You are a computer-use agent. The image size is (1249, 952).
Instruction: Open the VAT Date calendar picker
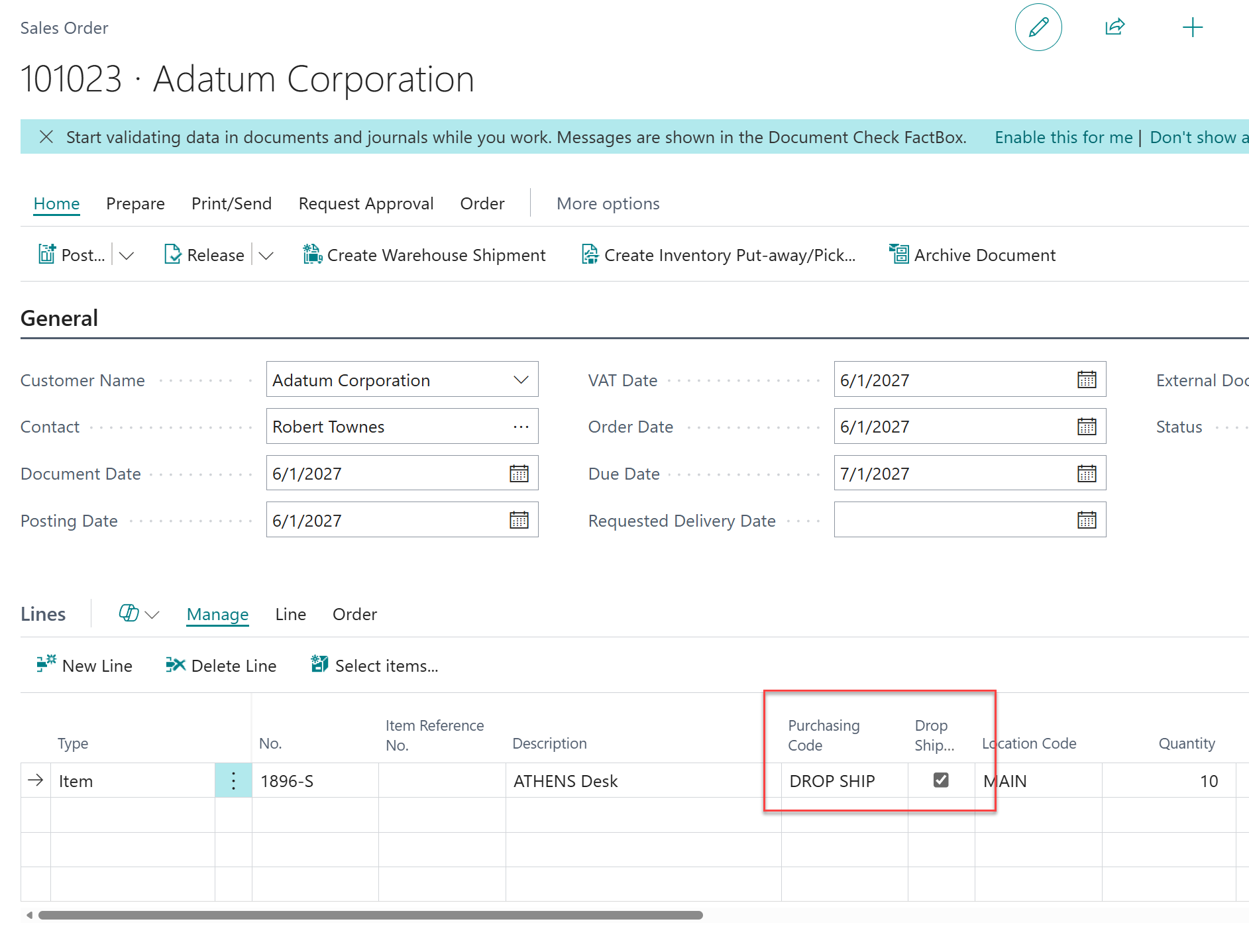pos(1087,380)
